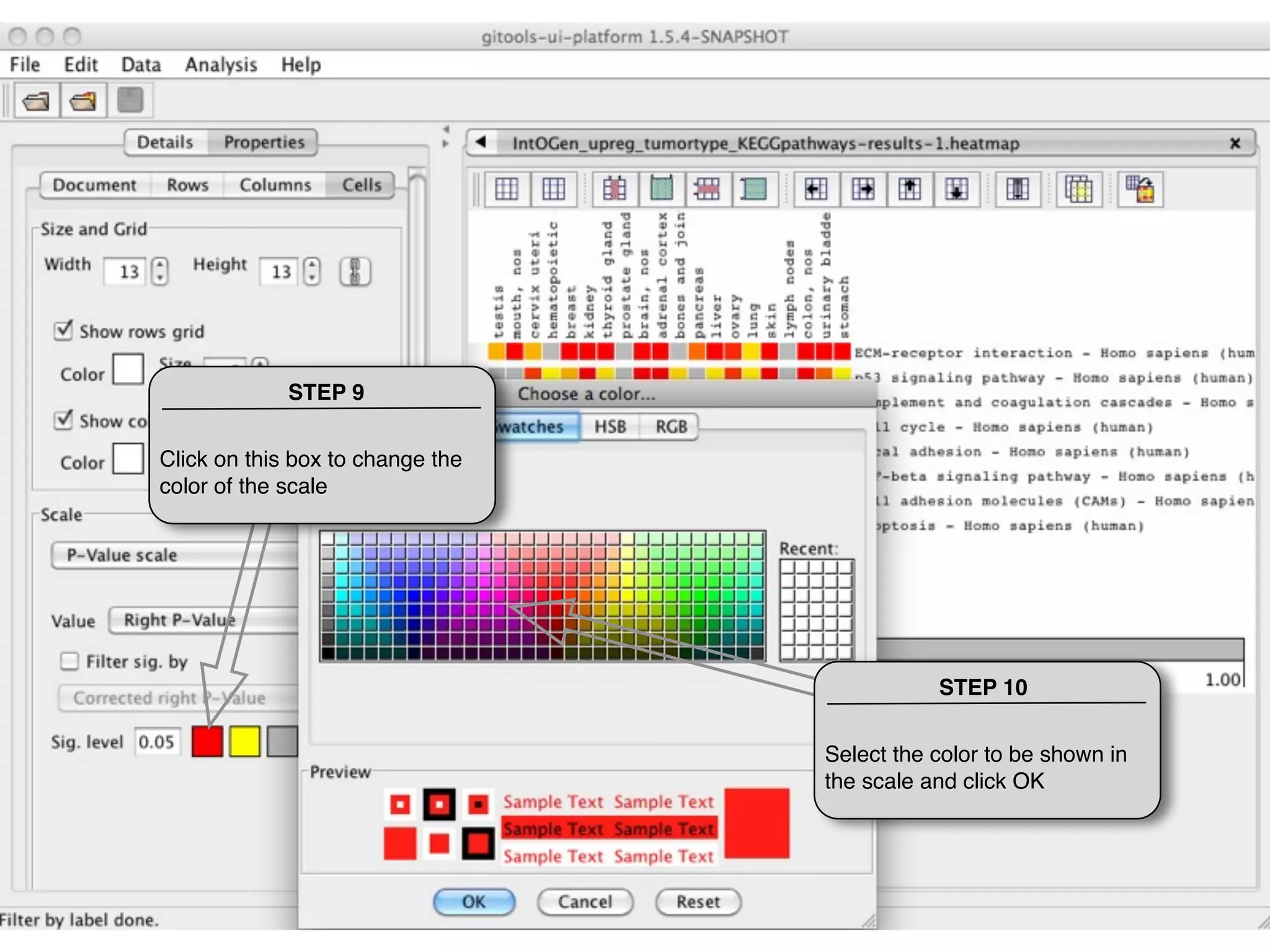
Task: Toggle the Show rows grid checkbox
Action: (63, 330)
